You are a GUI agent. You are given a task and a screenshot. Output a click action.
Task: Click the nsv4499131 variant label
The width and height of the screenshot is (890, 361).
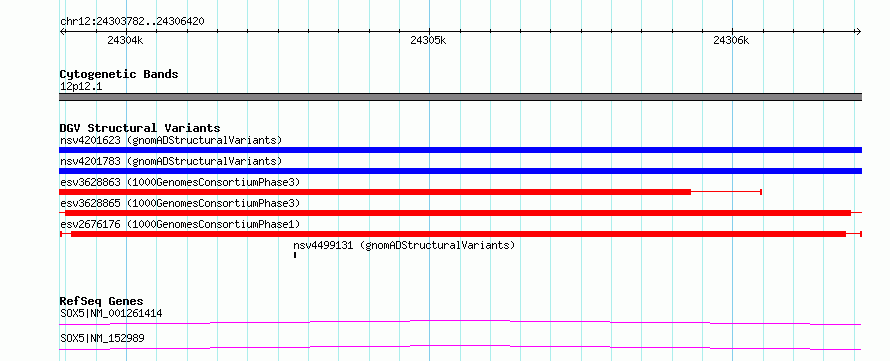pos(404,245)
